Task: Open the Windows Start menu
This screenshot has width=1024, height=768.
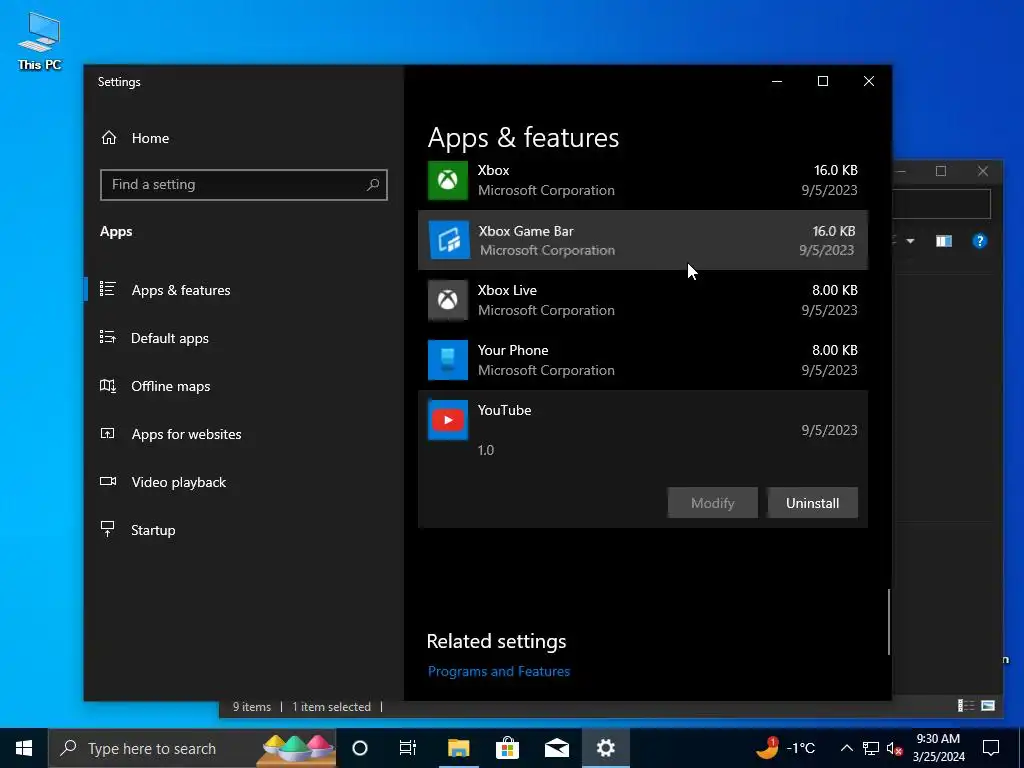Action: point(24,748)
